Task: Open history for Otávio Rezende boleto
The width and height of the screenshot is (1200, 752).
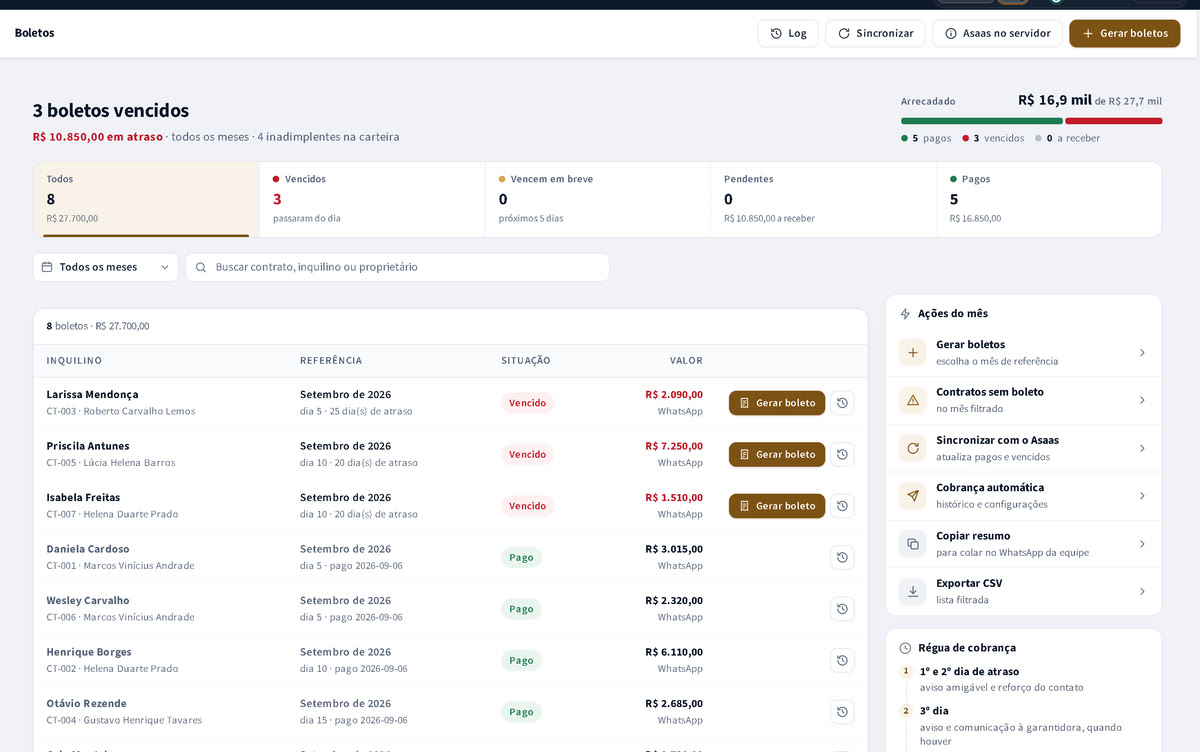Action: [842, 712]
